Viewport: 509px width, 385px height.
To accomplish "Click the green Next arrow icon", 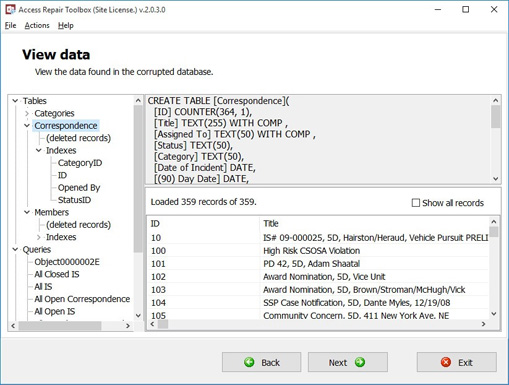I will point(360,362).
